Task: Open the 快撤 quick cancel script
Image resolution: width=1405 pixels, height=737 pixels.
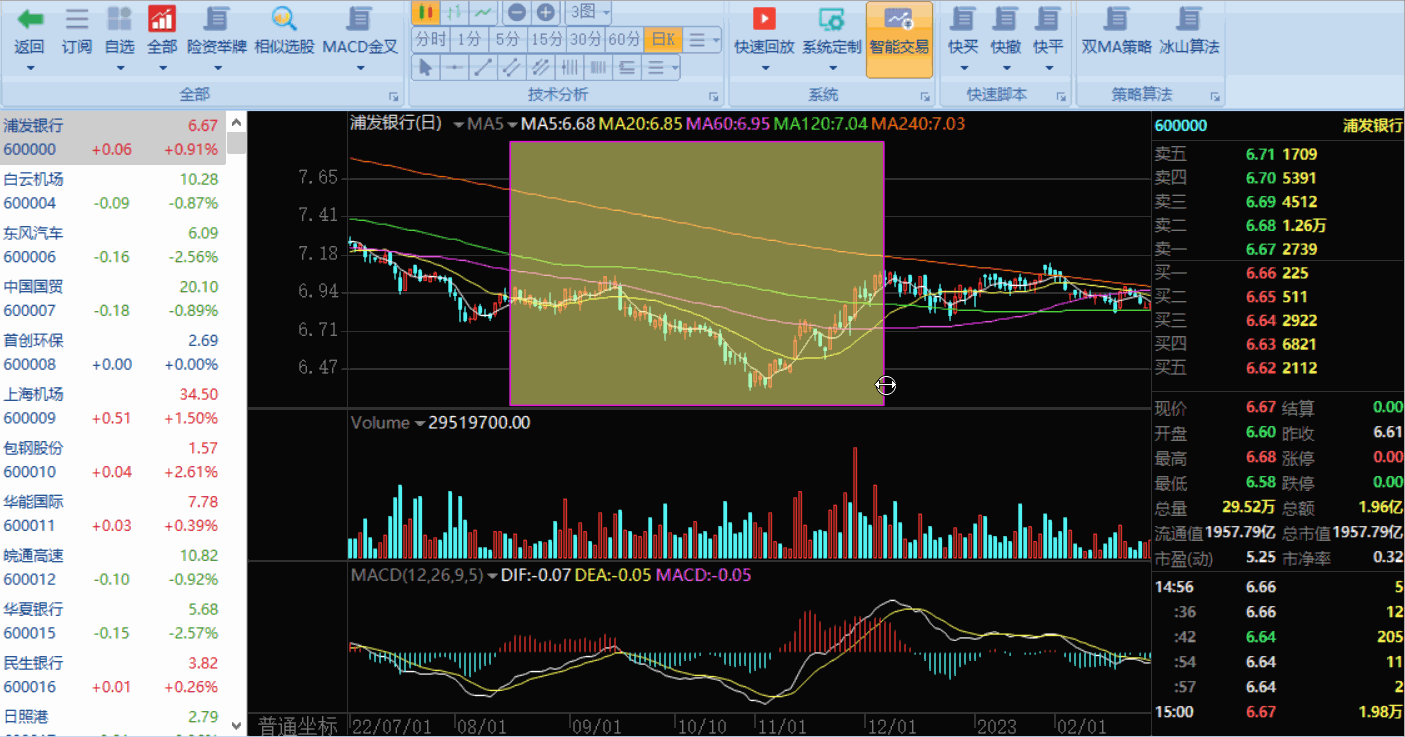Action: point(1006,18)
